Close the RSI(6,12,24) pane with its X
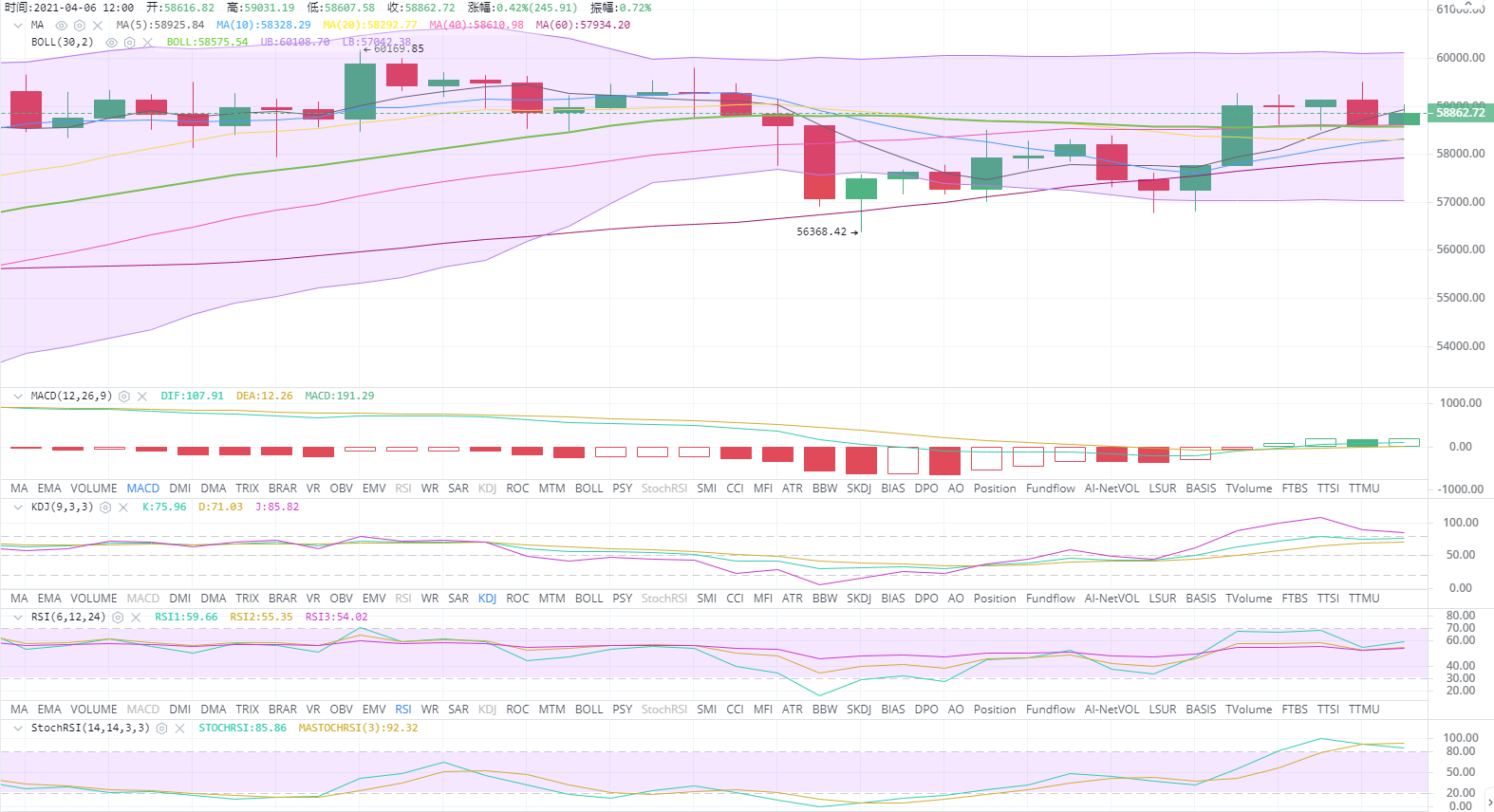 pos(136,618)
